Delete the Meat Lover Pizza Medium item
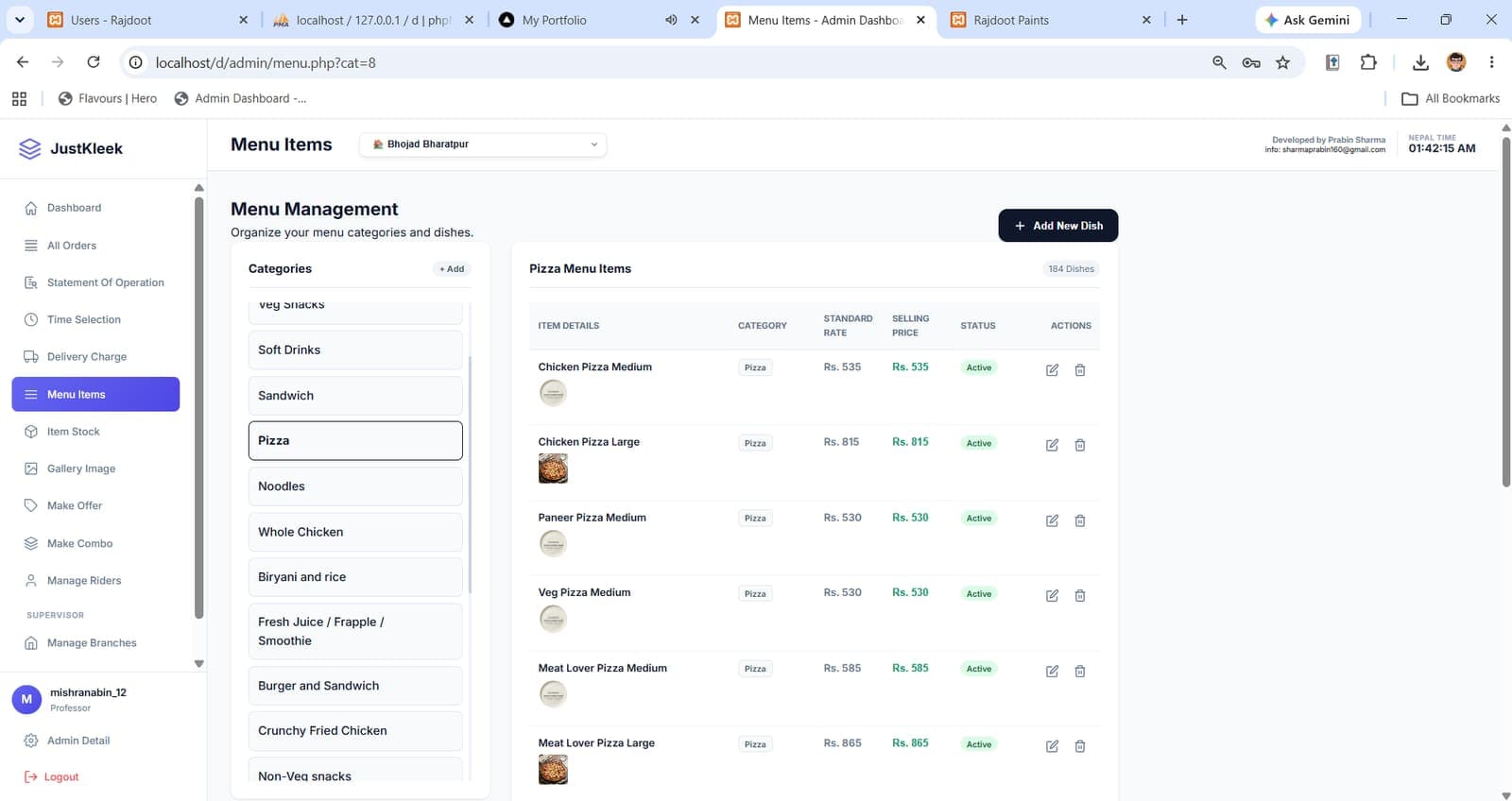Image resolution: width=1512 pixels, height=801 pixels. (x=1080, y=671)
